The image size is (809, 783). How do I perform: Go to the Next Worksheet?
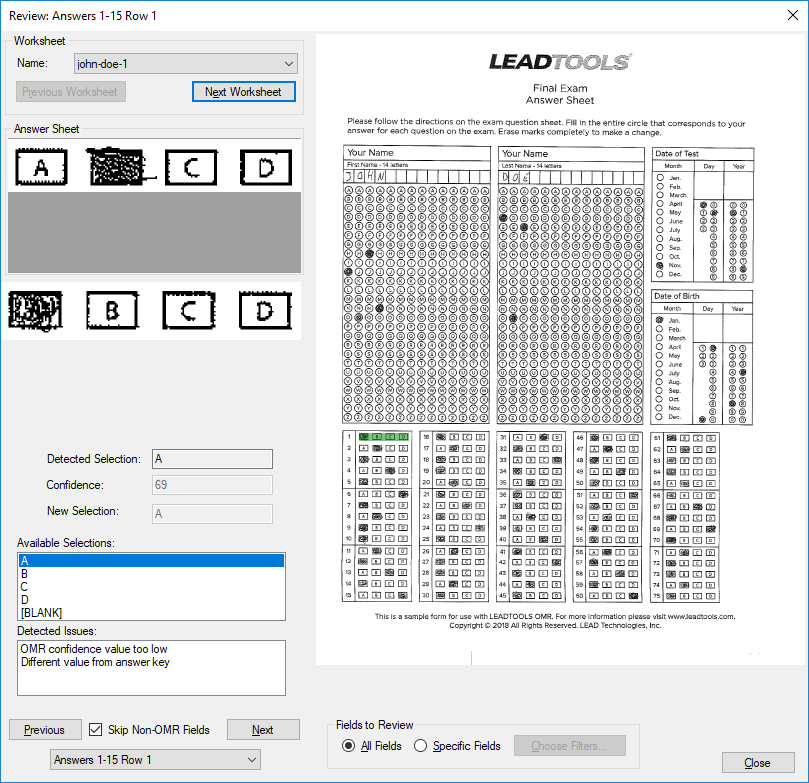click(244, 92)
